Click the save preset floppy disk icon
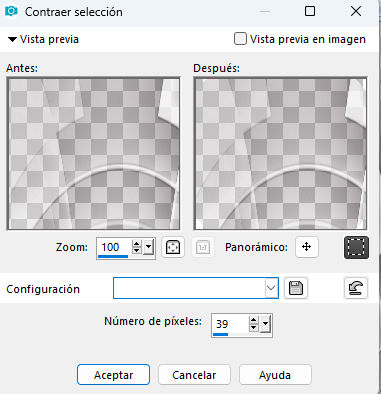Screen dimensions: 381x394 [x=296, y=288]
